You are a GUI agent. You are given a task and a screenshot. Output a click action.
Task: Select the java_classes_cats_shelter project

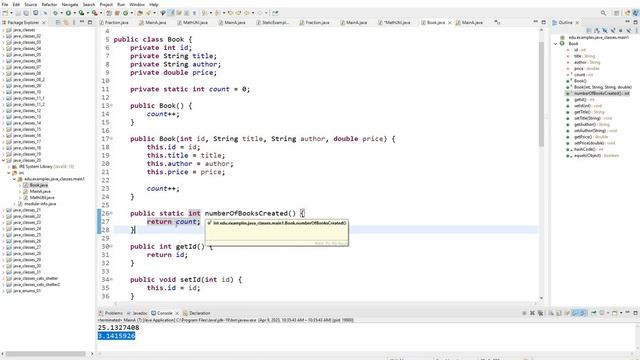(x=36, y=278)
